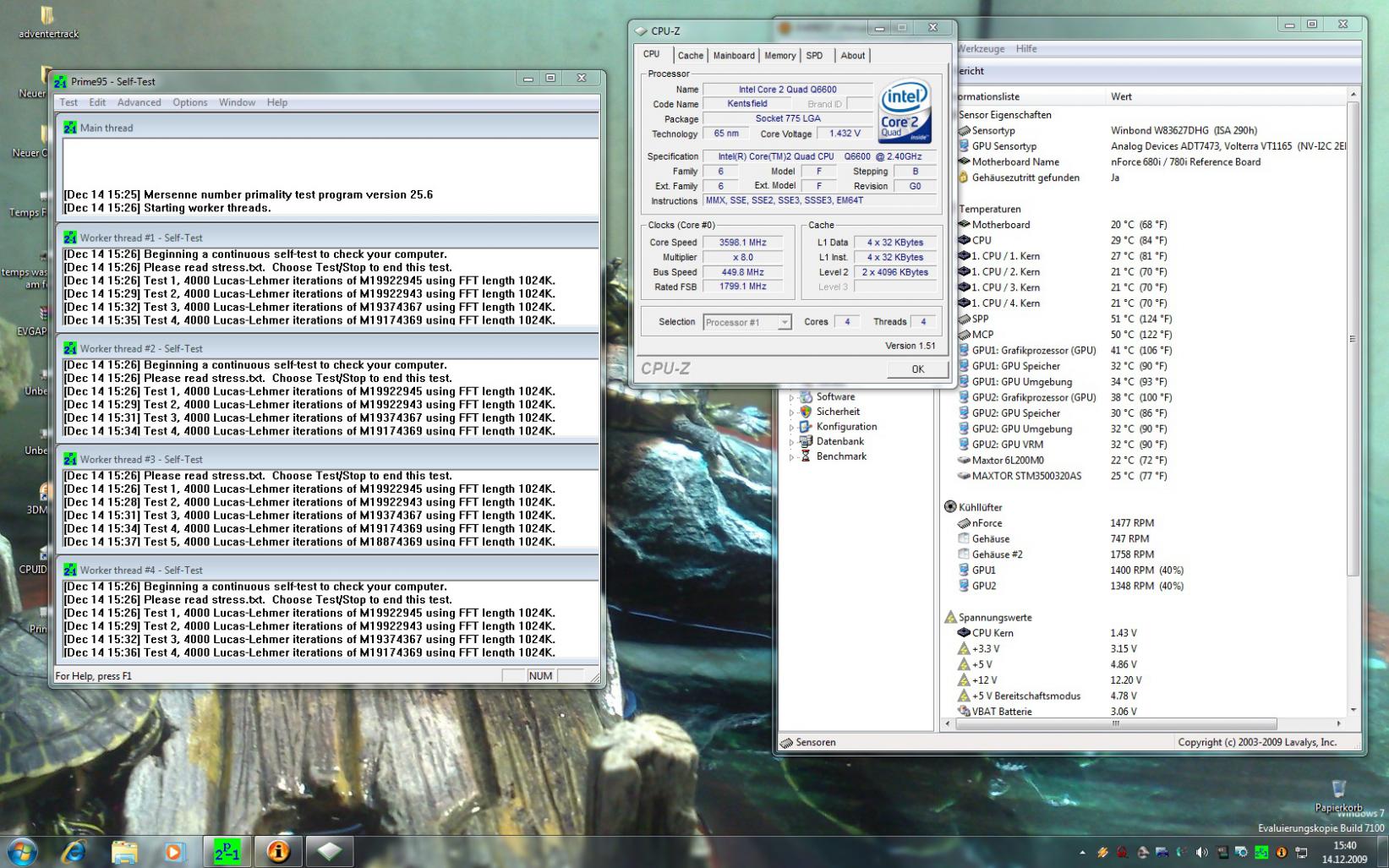
Task: Click the Windows Start orb
Action: [22, 851]
